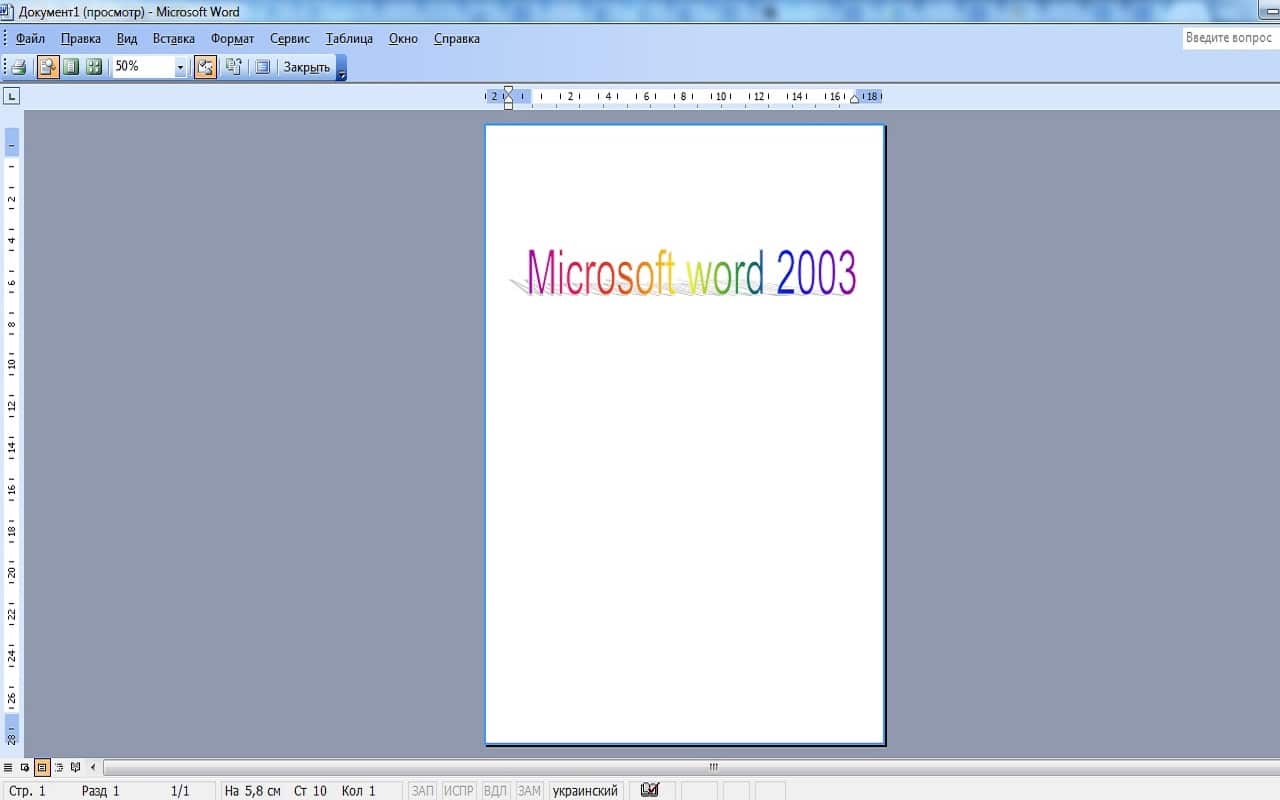Screen dimensions: 1280x800
Task: Enable the ЗАМ overtype mode
Action: click(529, 790)
